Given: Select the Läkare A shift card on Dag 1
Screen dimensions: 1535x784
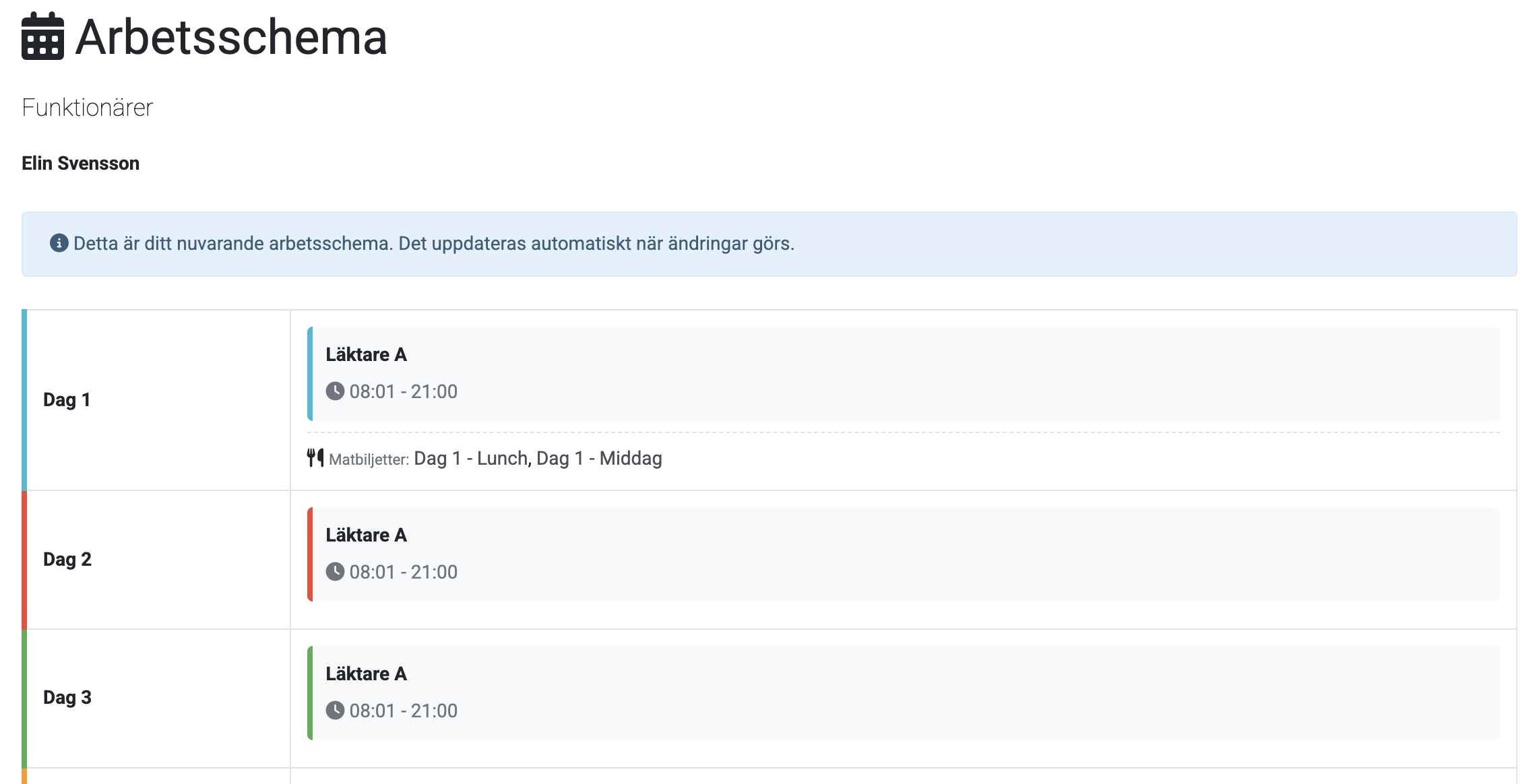Looking at the screenshot, I should click(x=903, y=374).
